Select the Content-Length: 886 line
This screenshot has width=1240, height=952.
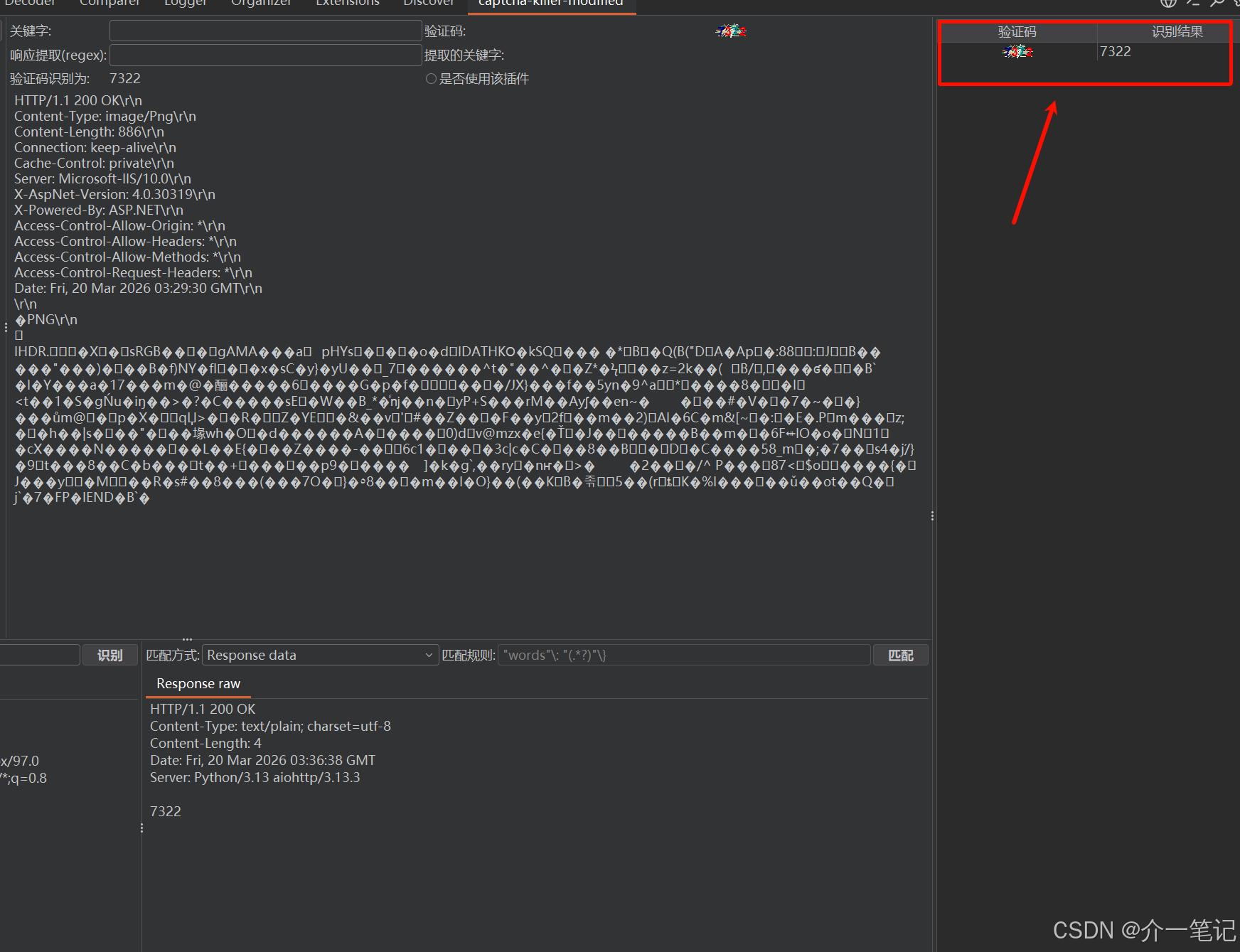coord(90,132)
